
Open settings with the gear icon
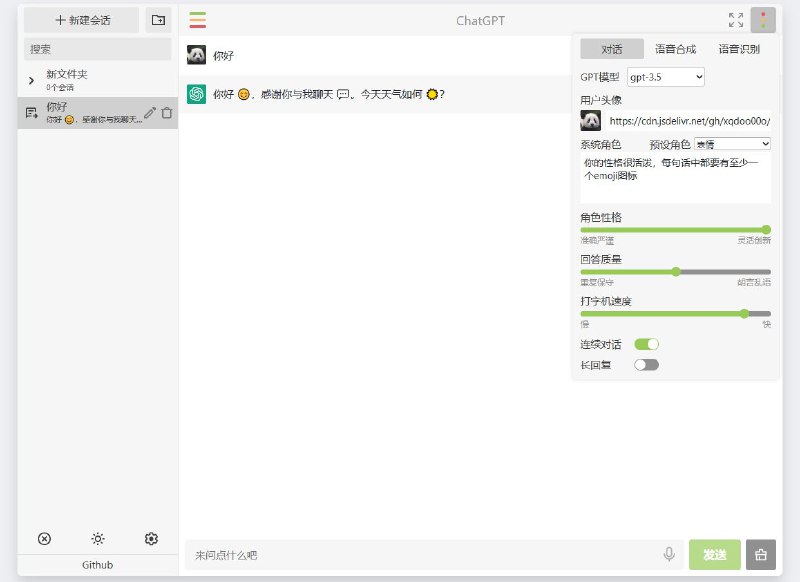(x=151, y=538)
